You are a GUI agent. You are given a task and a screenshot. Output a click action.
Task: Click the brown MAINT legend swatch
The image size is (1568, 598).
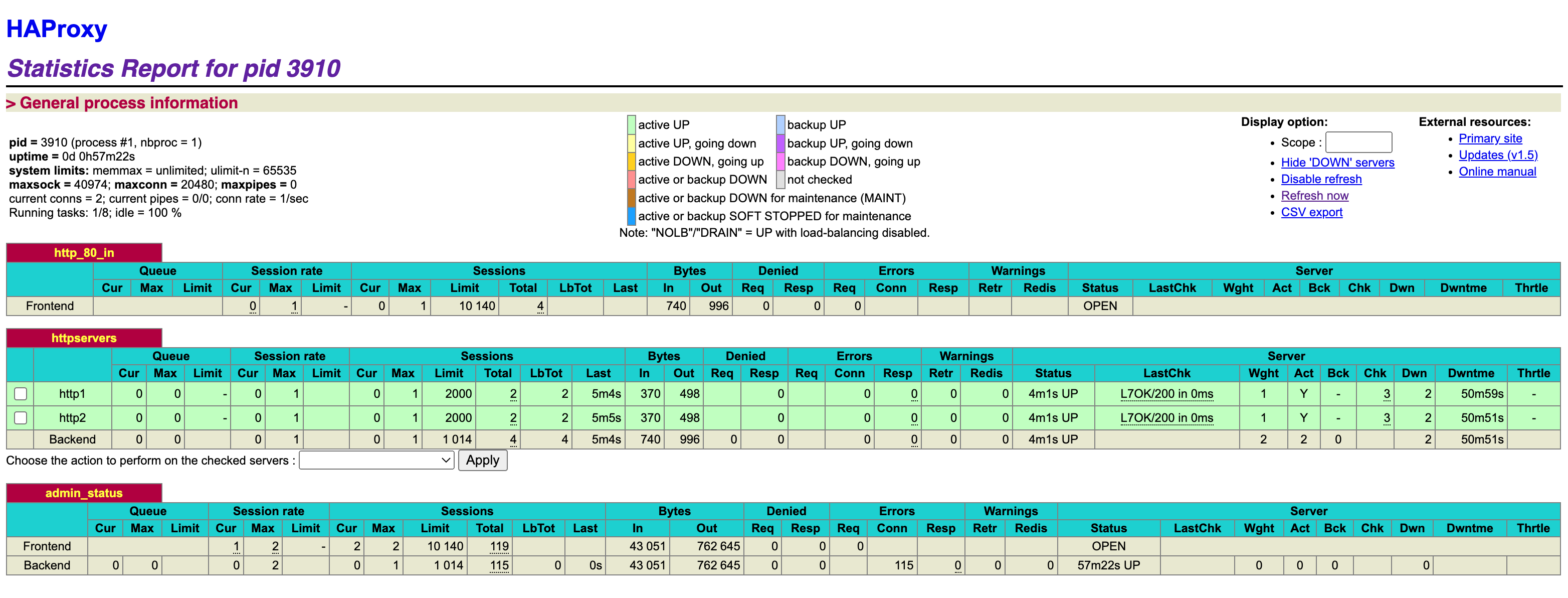point(631,198)
